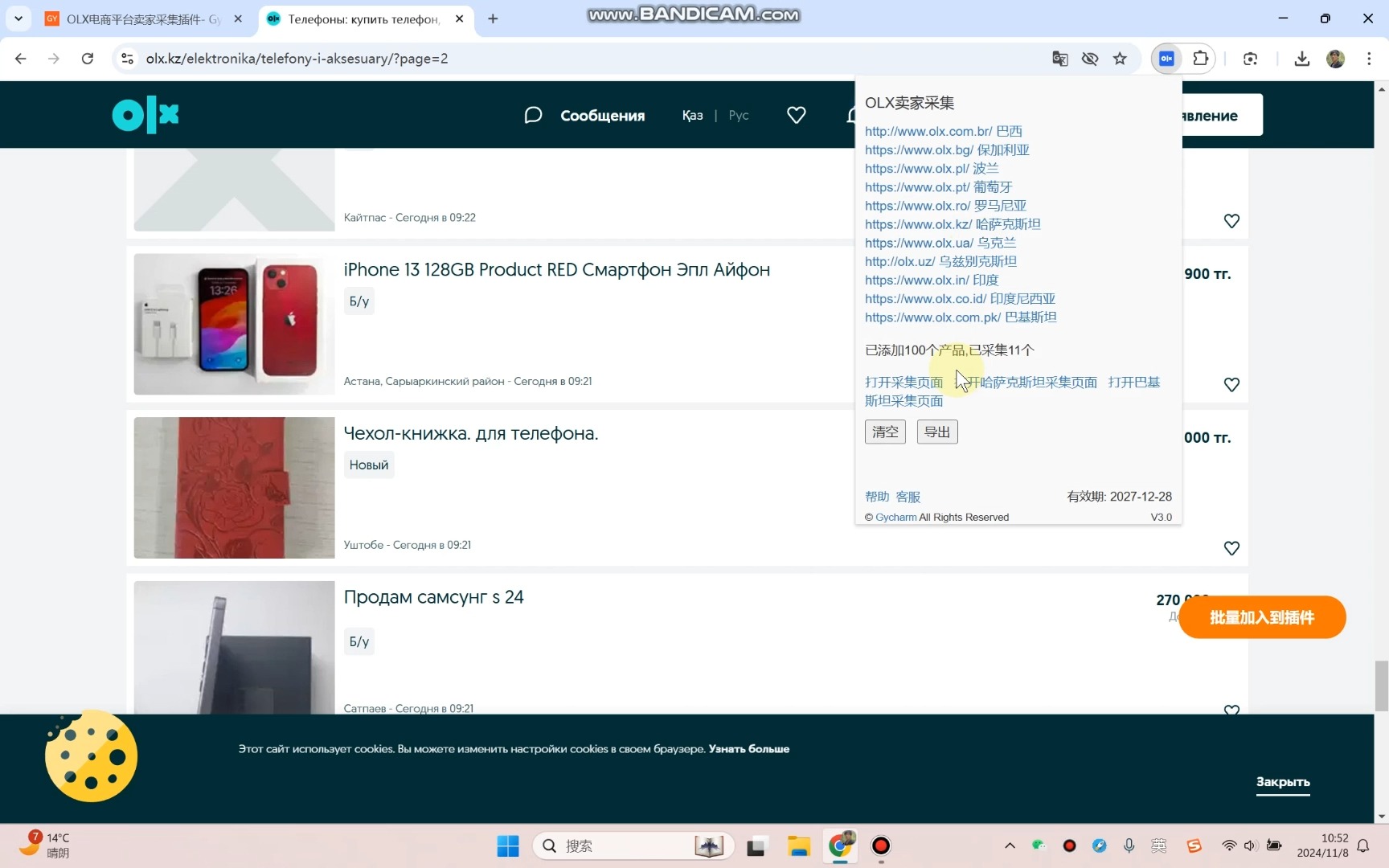1389x868 pixels.
Task: Open the red book case thumbnail
Action: [x=234, y=488]
